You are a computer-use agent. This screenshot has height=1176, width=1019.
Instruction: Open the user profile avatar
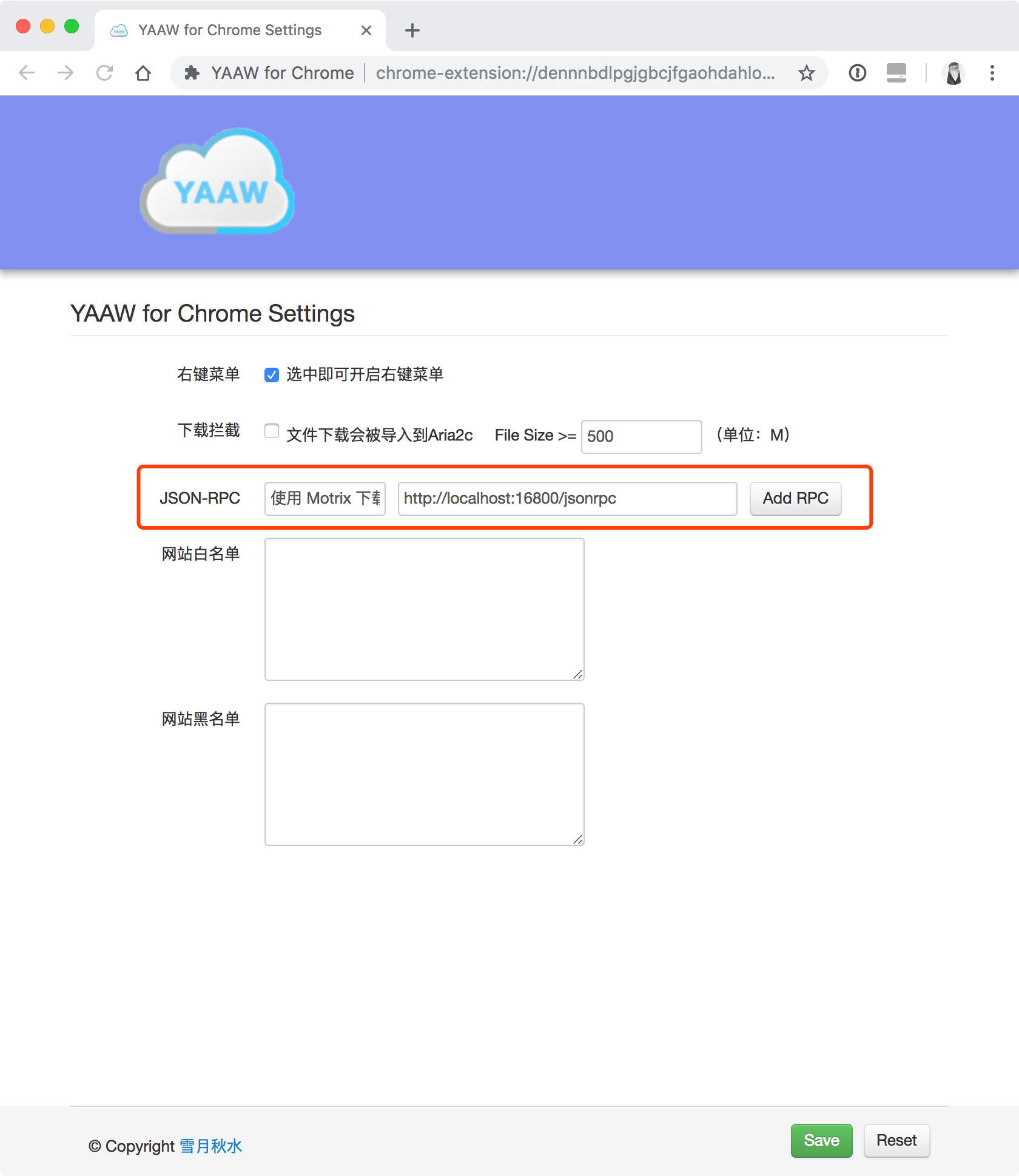(953, 73)
